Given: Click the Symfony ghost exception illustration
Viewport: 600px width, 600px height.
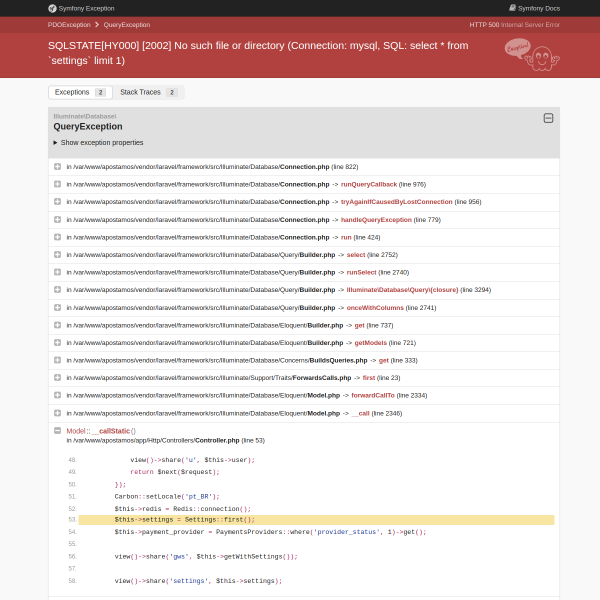Looking at the screenshot, I should tap(532, 55).
